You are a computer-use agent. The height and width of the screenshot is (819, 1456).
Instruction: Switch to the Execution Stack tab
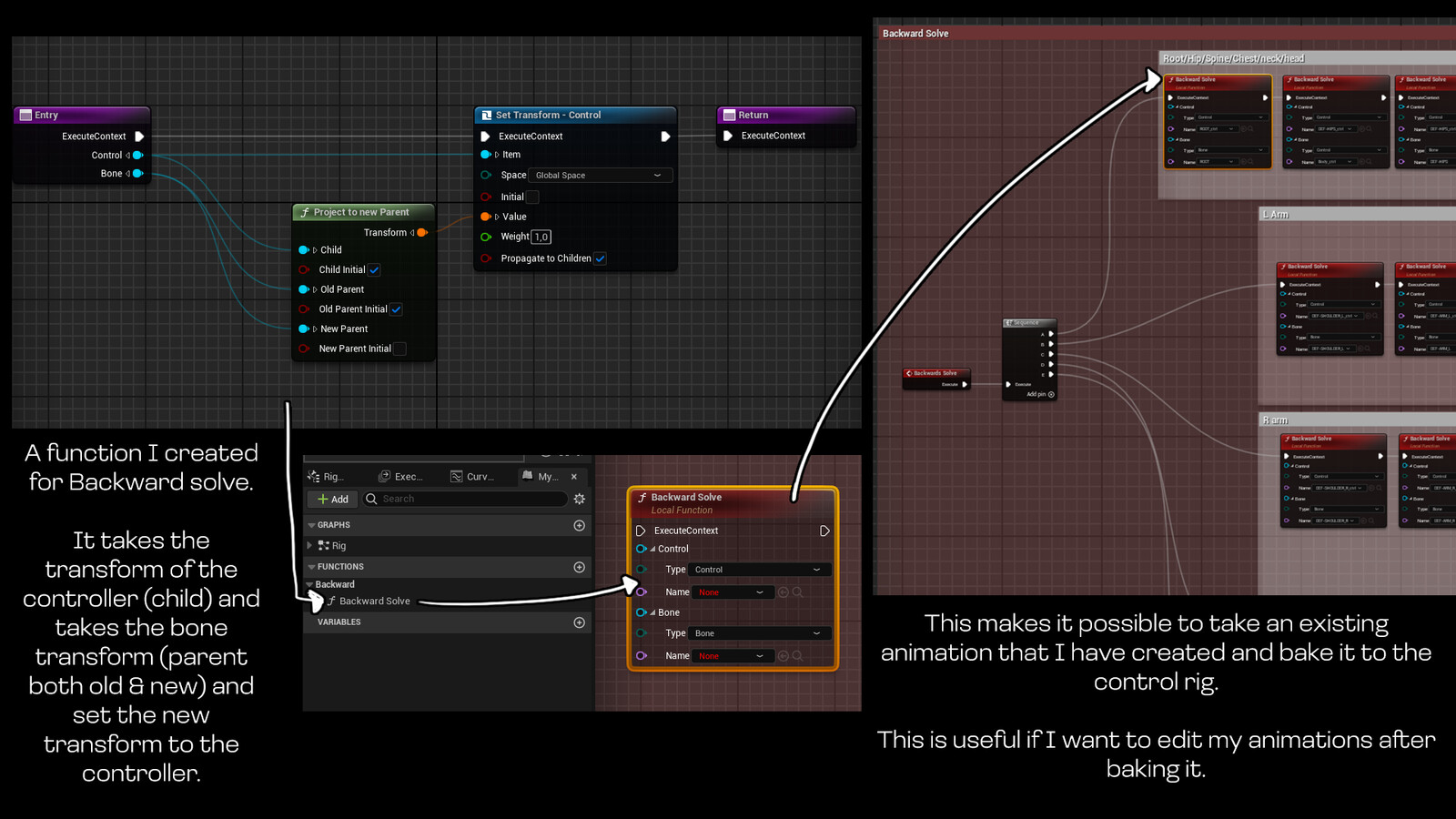tap(400, 477)
